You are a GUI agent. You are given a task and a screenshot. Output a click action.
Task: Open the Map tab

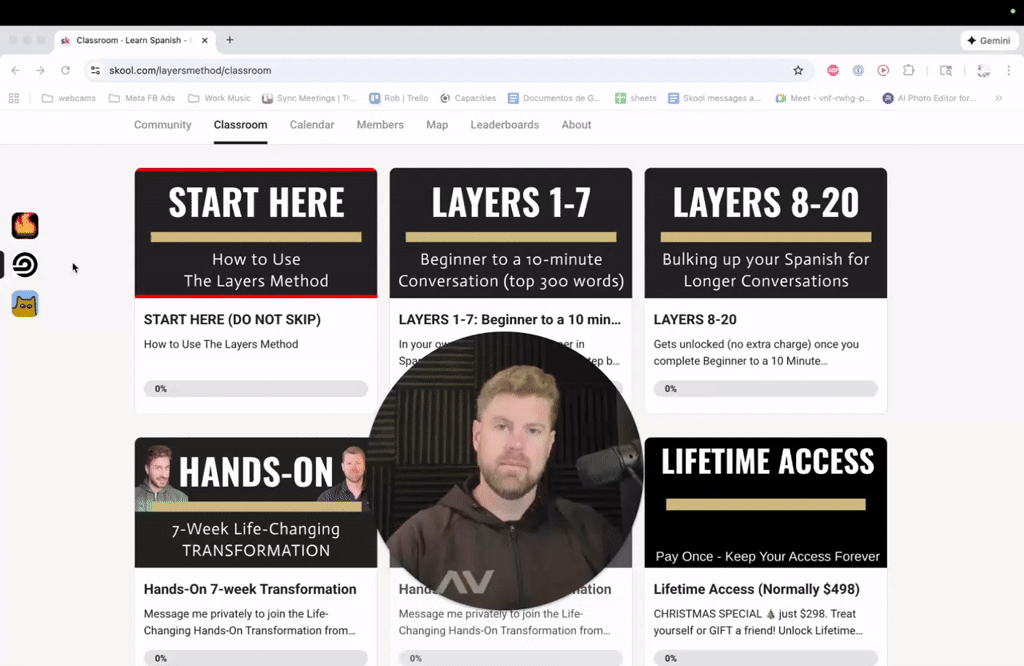click(437, 125)
